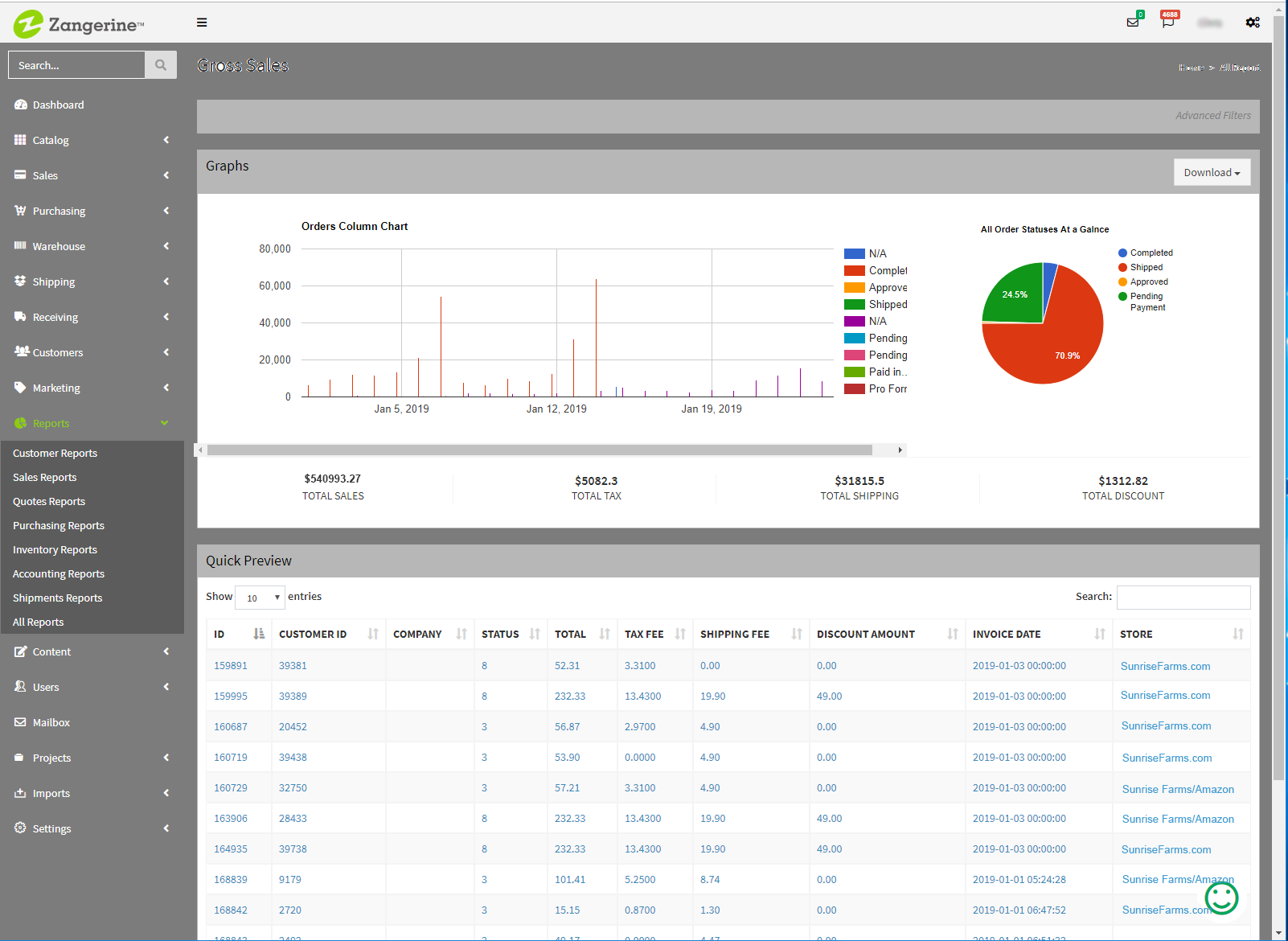Open the settings gears icon in top bar

[x=1253, y=23]
